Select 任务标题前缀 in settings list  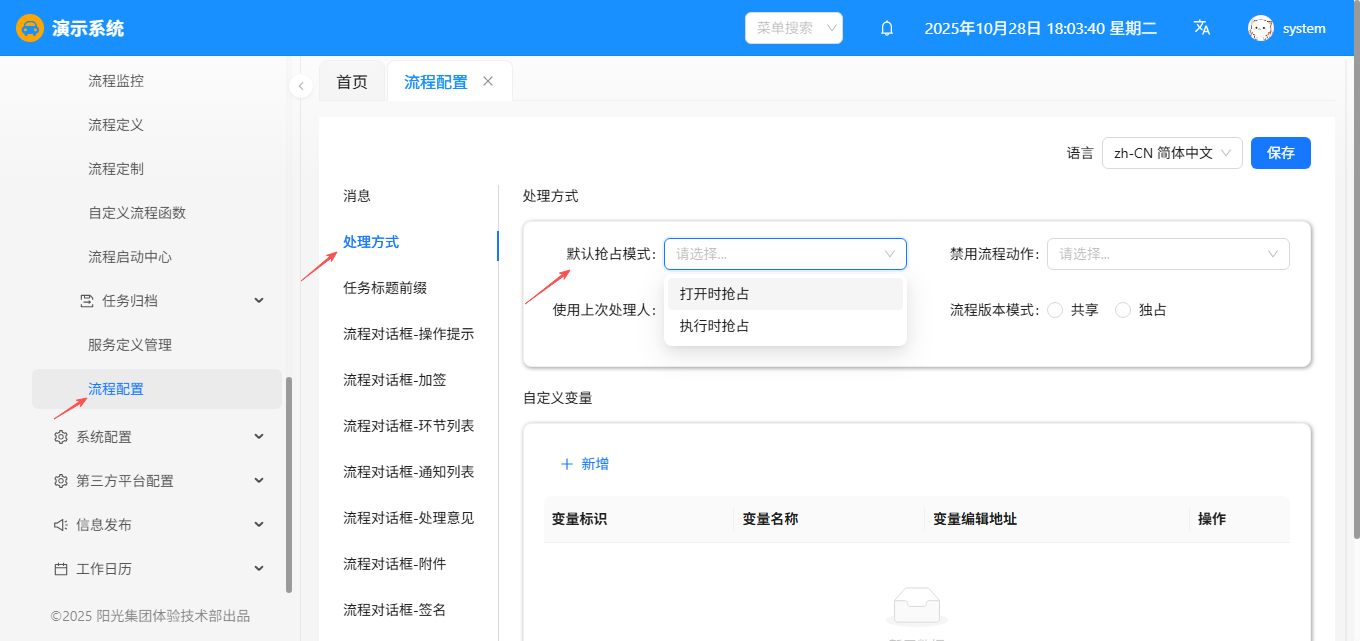click(x=385, y=288)
